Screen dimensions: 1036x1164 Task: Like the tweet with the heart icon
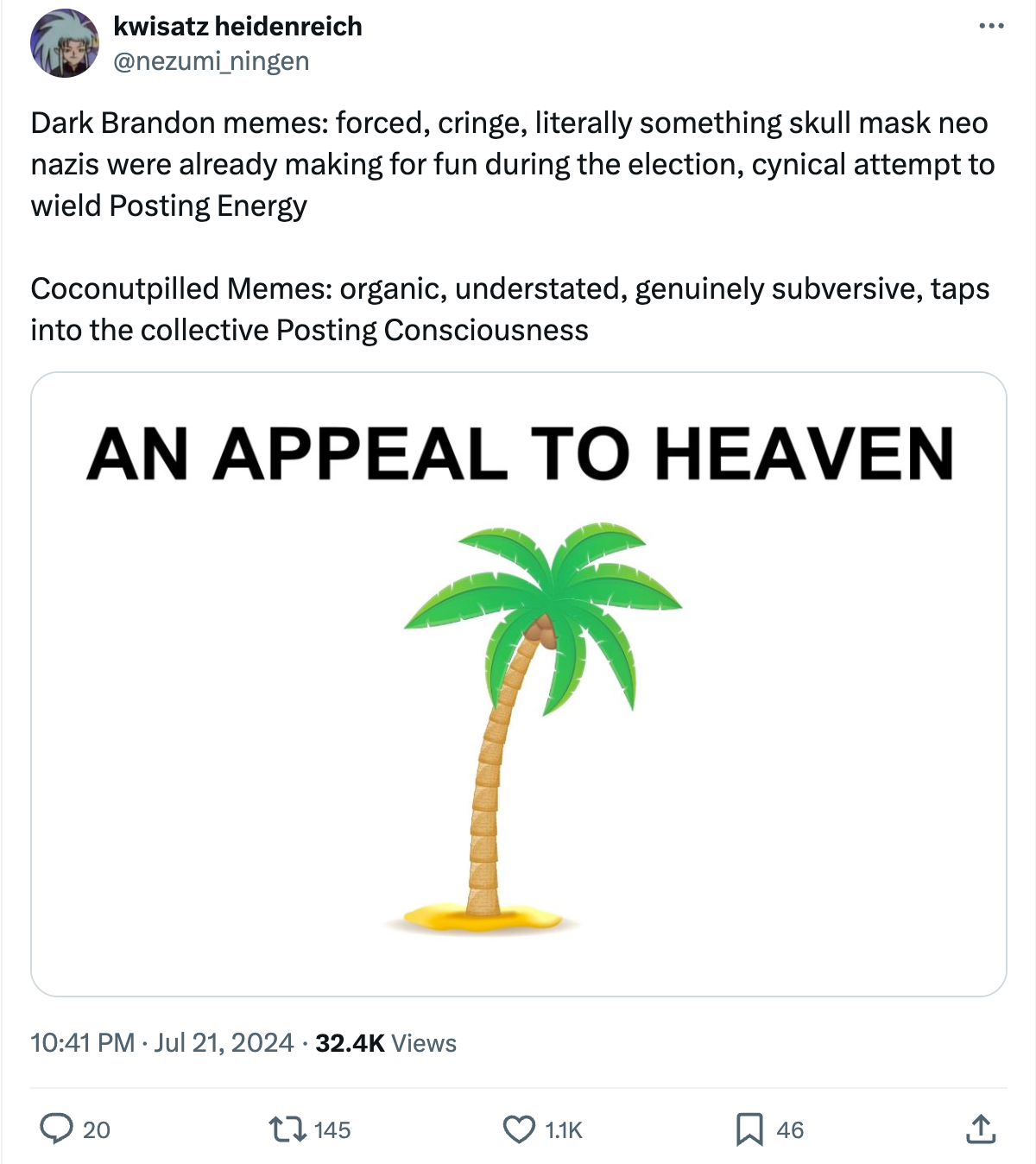[x=519, y=1129]
